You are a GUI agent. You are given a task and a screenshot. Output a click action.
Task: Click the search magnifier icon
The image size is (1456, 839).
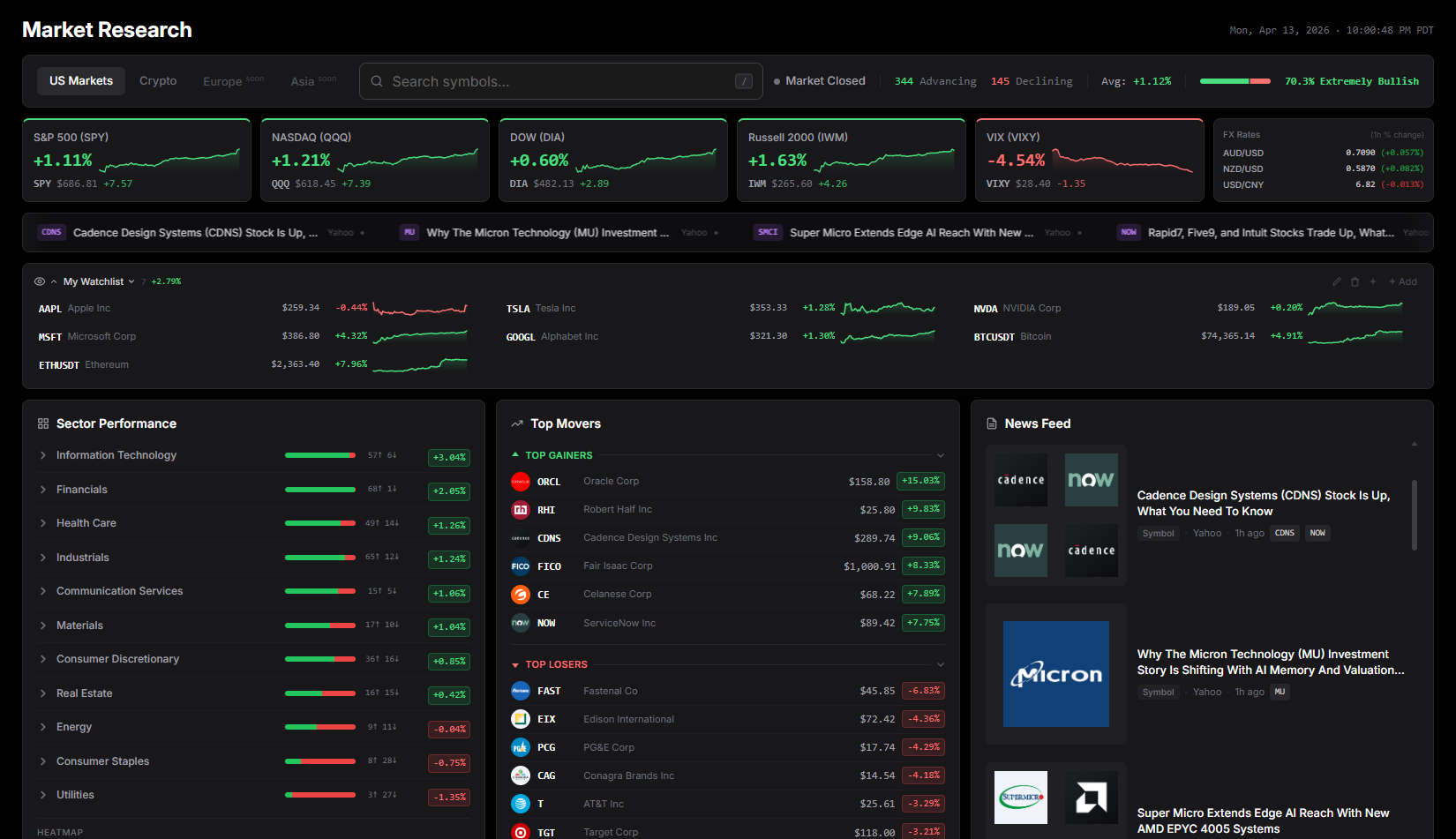point(377,81)
